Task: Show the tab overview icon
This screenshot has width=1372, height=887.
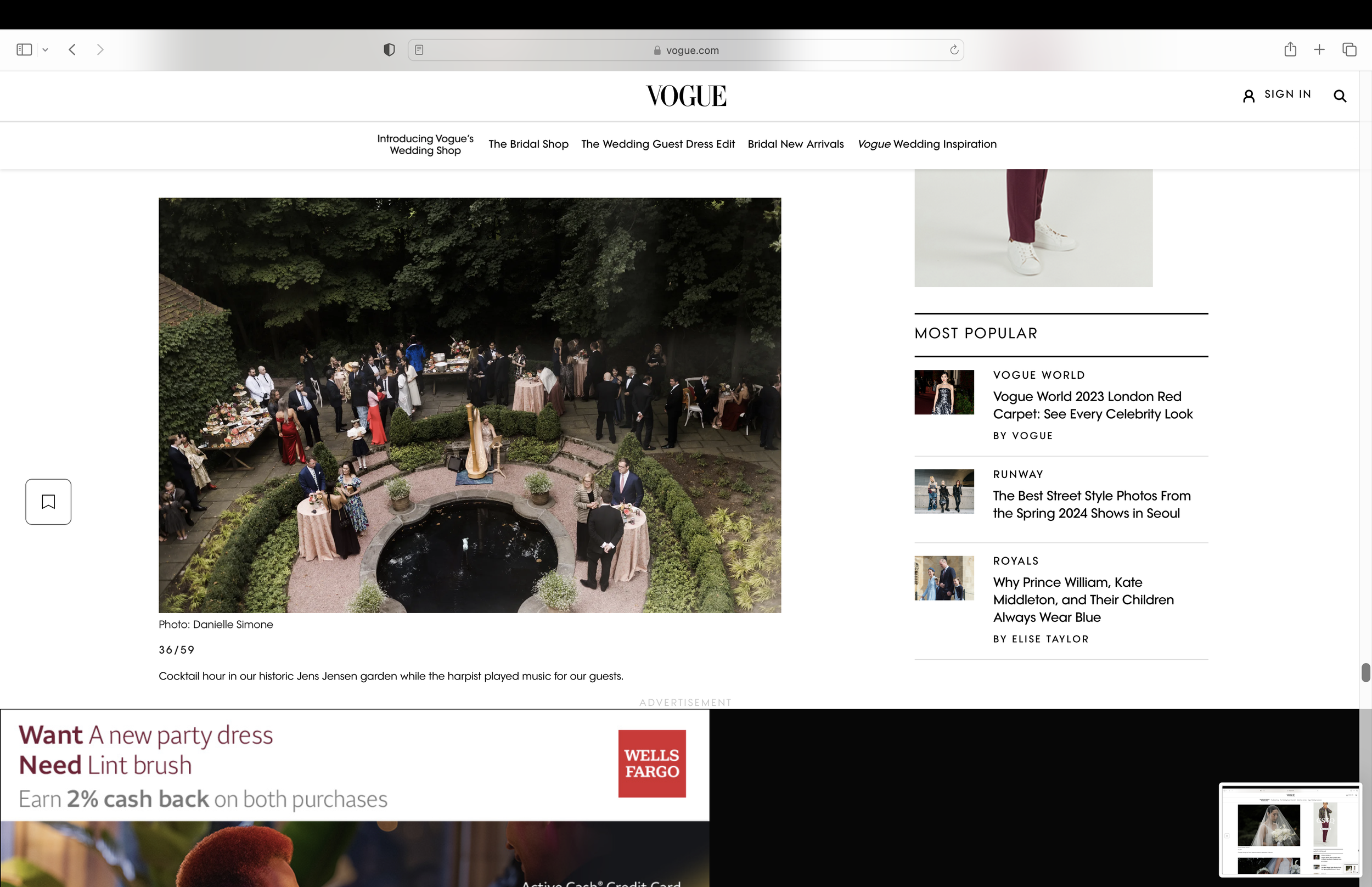Action: 1348,49
